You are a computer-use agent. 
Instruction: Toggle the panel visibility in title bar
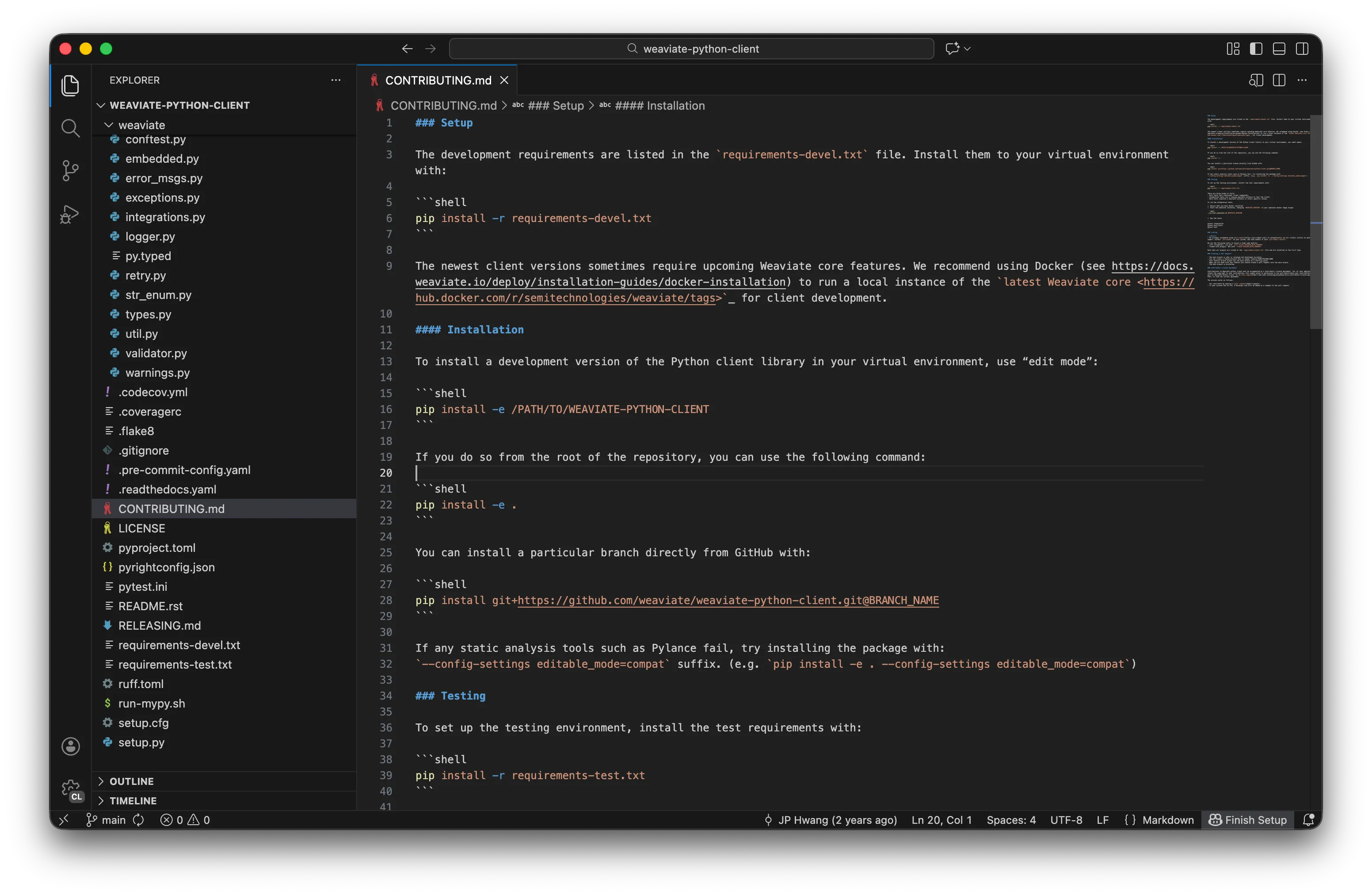[1279, 49]
